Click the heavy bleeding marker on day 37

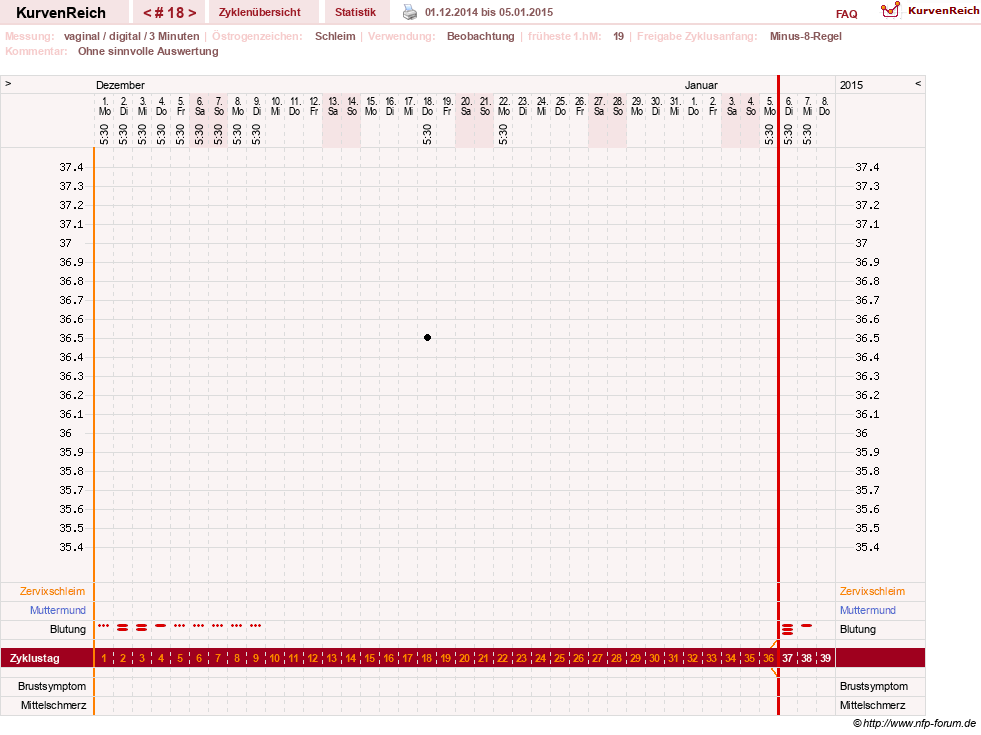(x=788, y=629)
